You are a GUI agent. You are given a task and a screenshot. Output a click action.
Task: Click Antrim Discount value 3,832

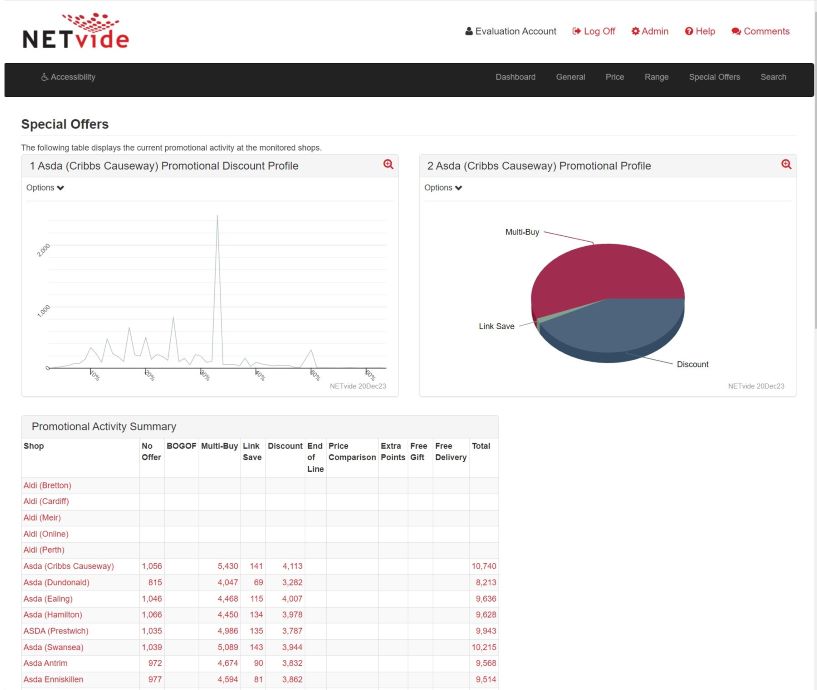[x=292, y=663]
